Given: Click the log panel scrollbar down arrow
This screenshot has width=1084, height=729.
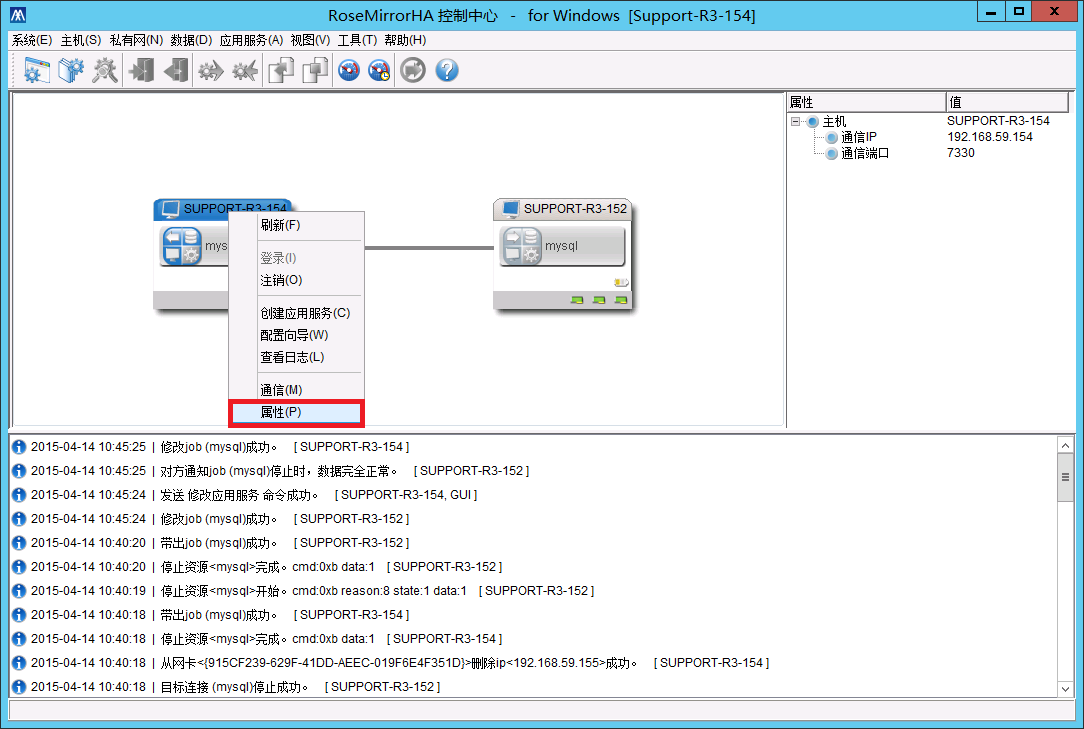Looking at the screenshot, I should click(x=1066, y=688).
